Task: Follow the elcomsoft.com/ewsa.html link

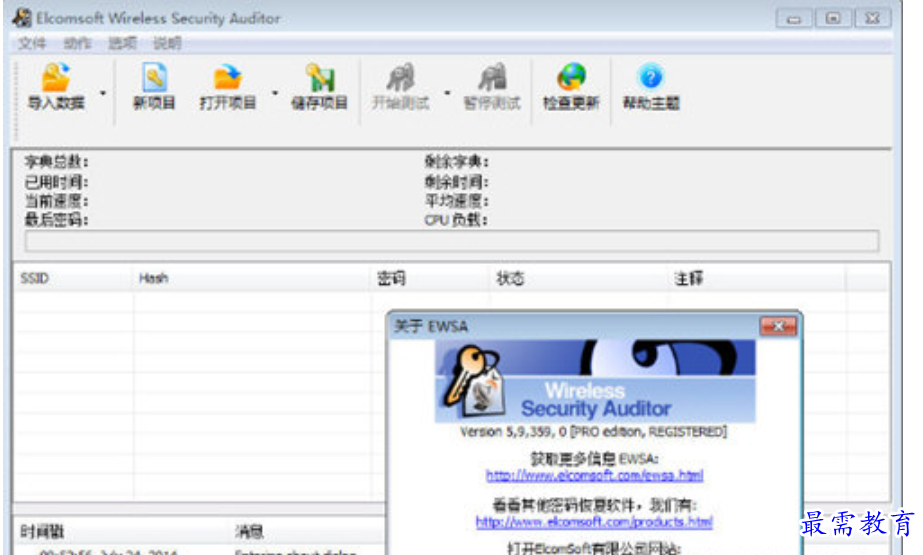Action: click(595, 475)
